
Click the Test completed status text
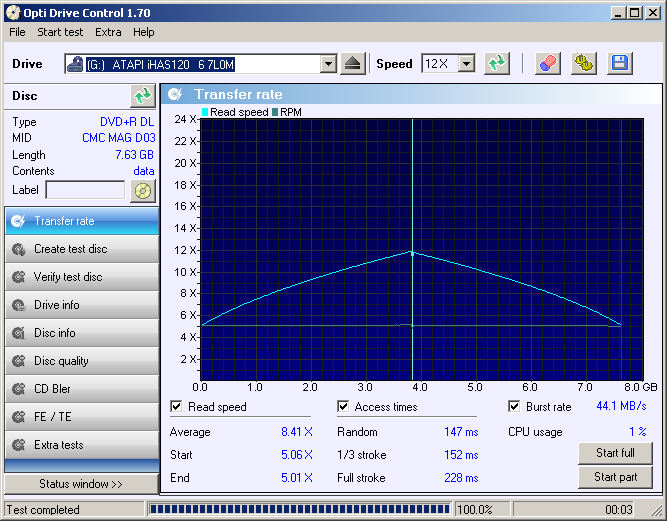point(43,510)
